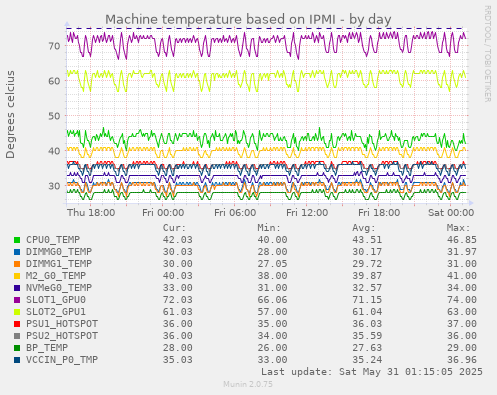Click SLOT2_GPU1 max value 63.00
497x395 pixels.
[462, 312]
